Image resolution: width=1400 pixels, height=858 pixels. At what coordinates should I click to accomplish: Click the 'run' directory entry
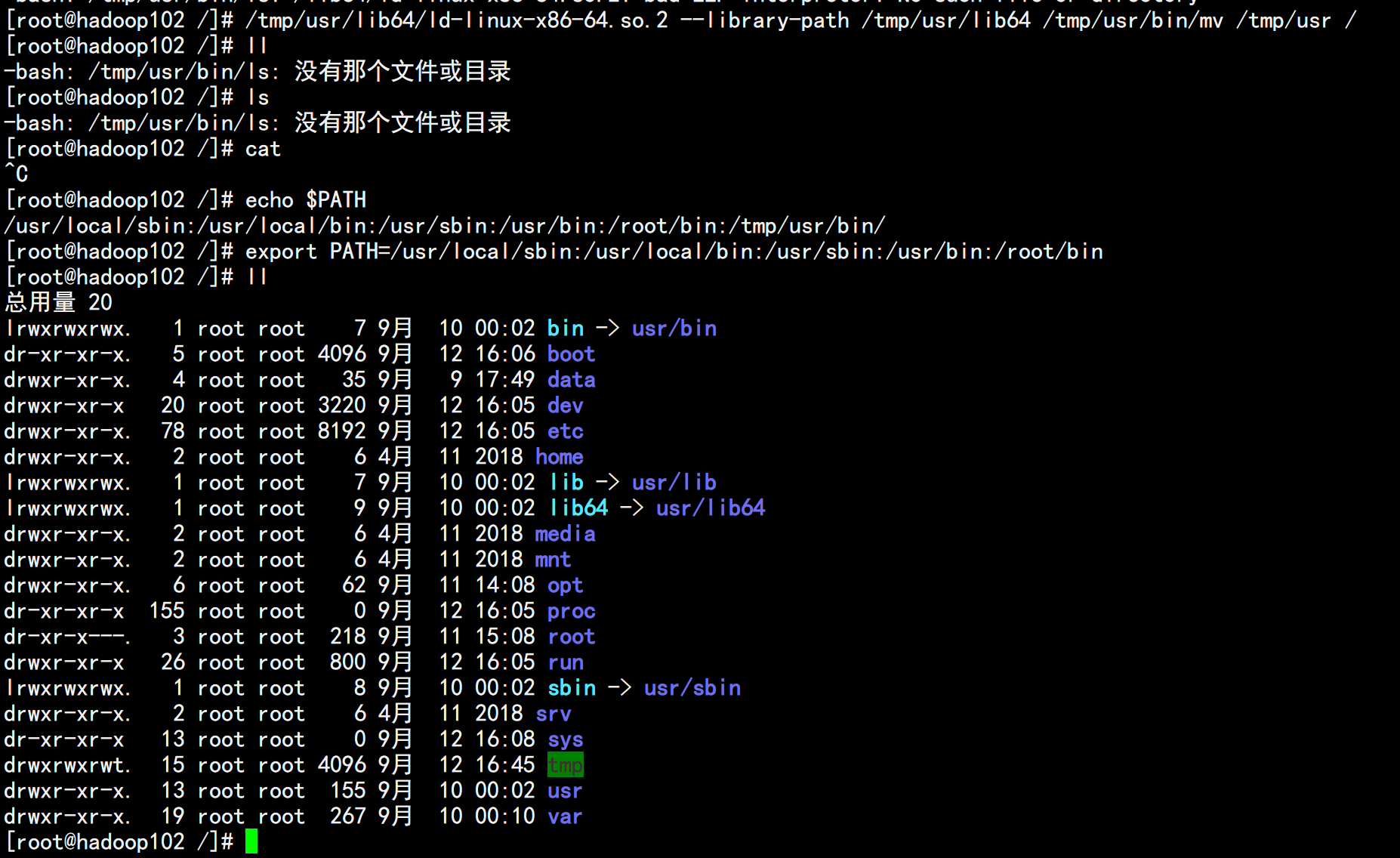tap(566, 662)
